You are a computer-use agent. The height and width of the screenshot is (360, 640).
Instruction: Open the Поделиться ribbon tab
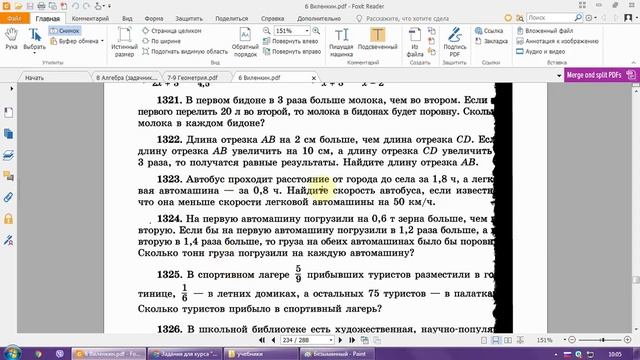[231, 18]
